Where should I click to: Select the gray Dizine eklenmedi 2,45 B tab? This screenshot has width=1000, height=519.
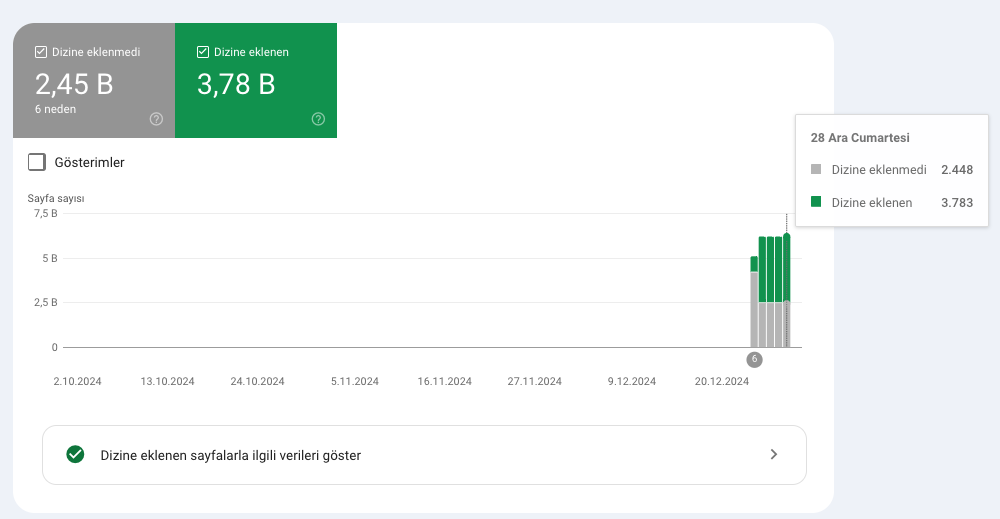pos(94,80)
